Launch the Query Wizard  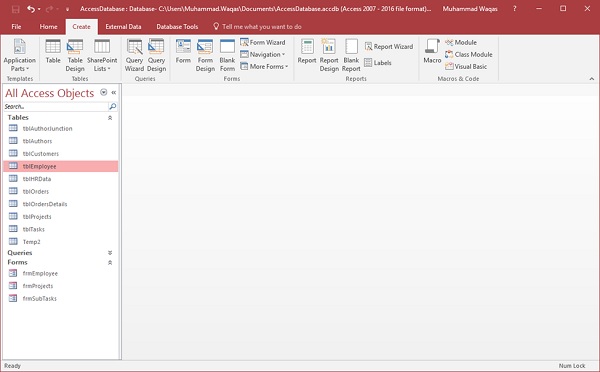(x=134, y=55)
